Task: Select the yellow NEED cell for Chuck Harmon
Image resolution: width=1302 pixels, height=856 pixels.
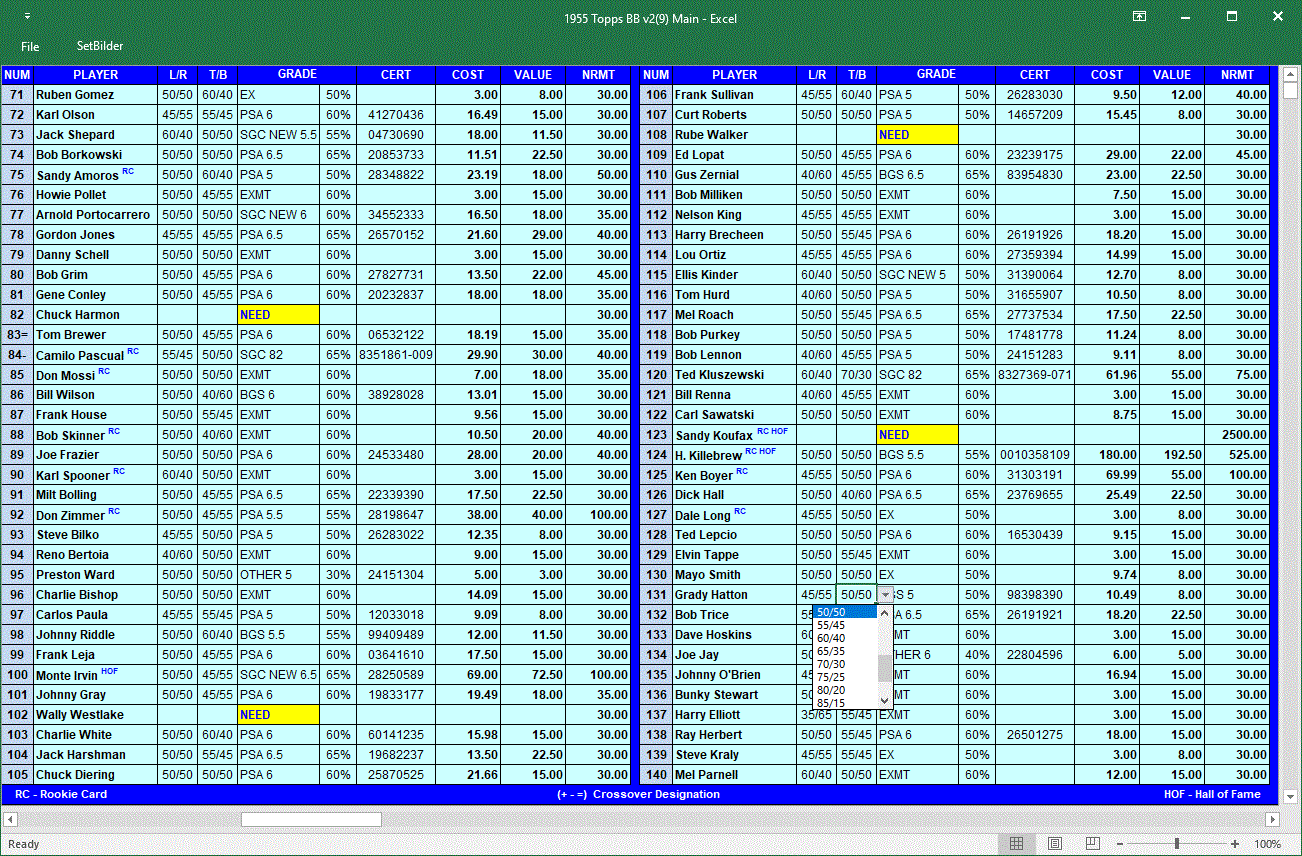Action: click(278, 315)
